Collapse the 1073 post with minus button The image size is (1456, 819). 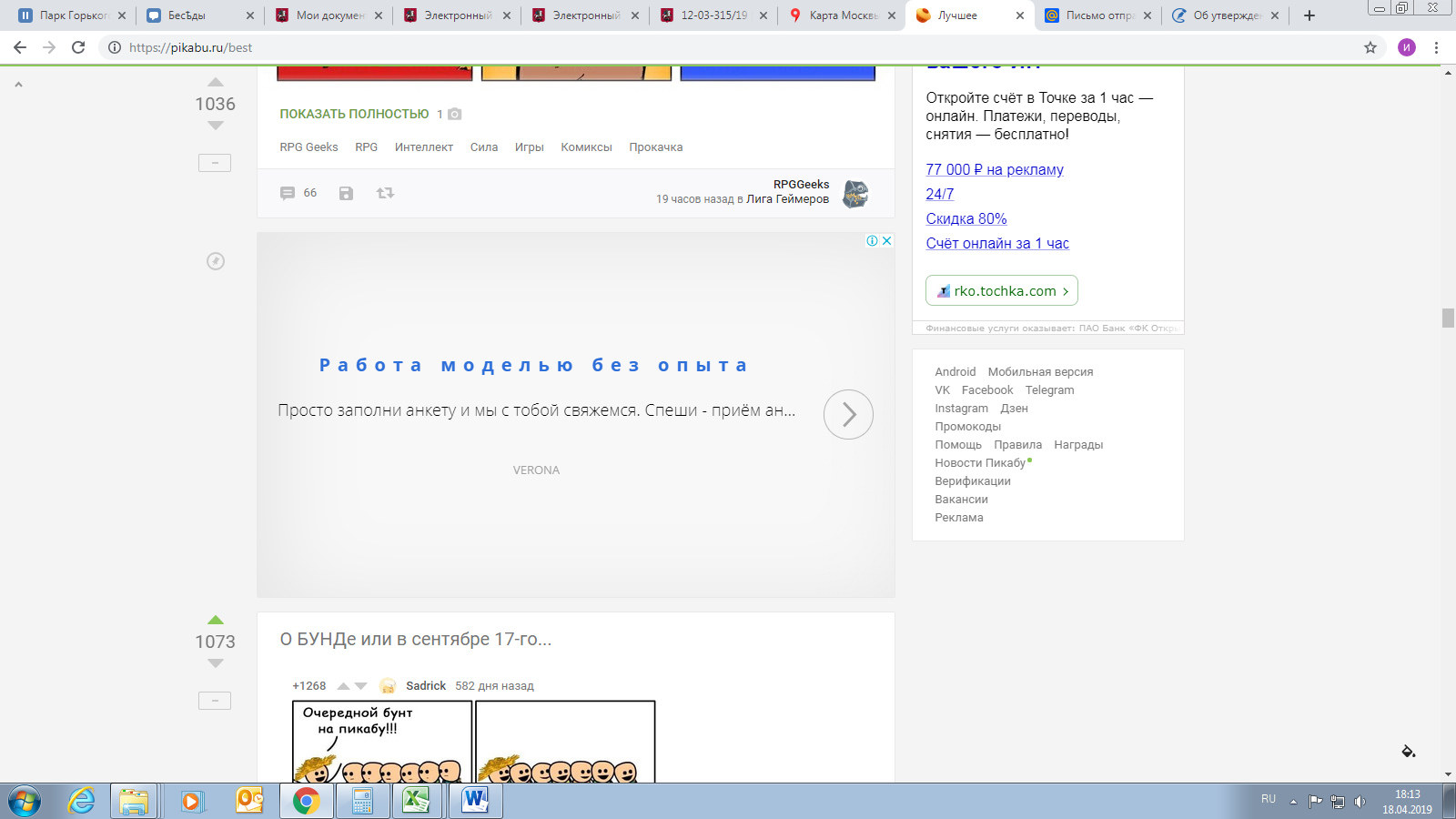pyautogui.click(x=215, y=701)
